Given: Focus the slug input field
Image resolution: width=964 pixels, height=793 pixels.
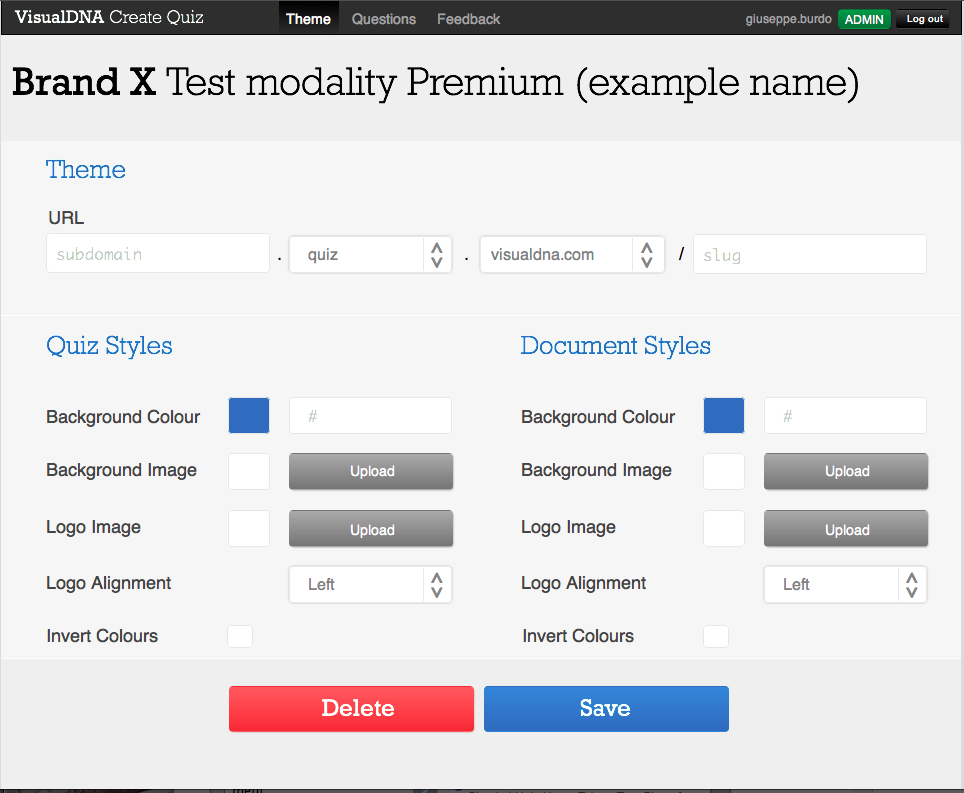Looking at the screenshot, I should pos(810,254).
